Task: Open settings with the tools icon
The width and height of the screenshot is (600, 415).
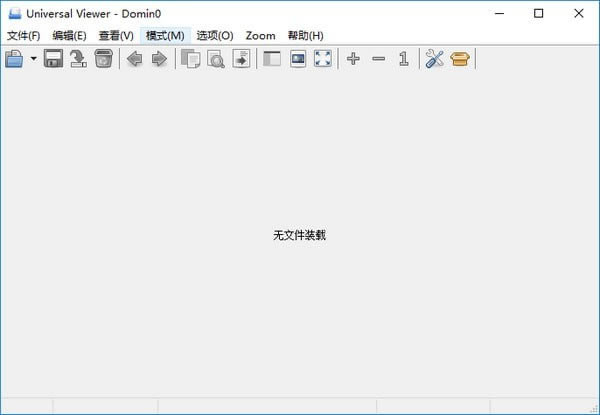Action: [x=434, y=59]
